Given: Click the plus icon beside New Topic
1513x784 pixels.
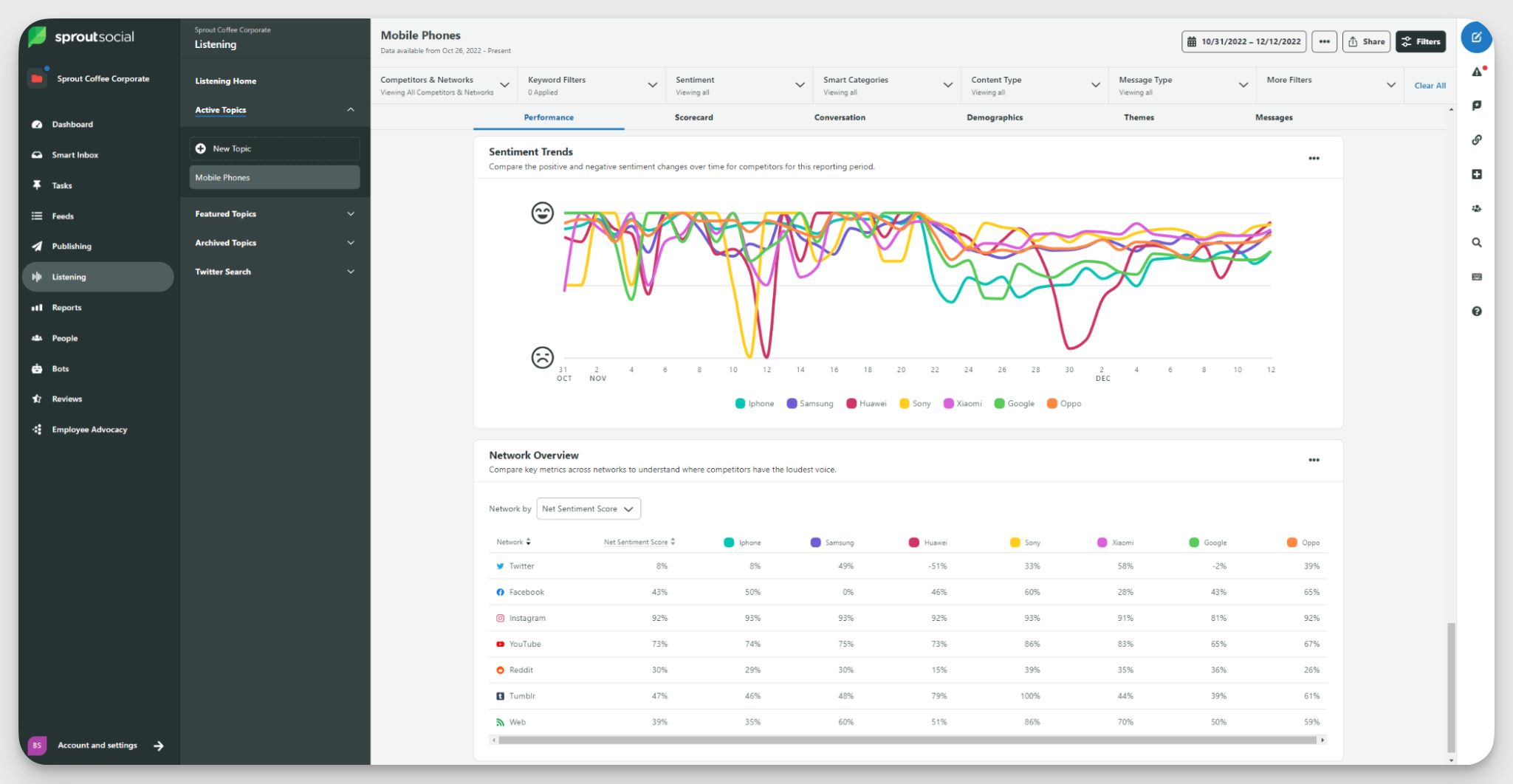Looking at the screenshot, I should click(x=201, y=148).
